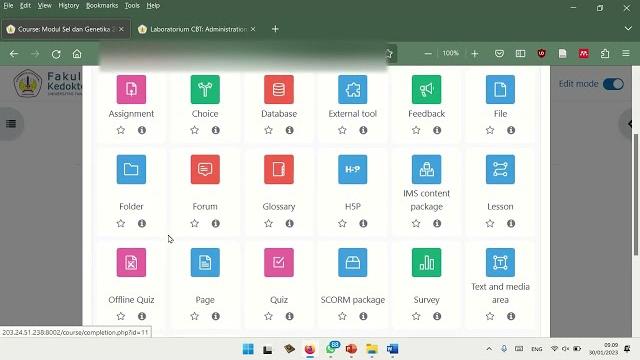The width and height of the screenshot is (640, 360).
Task: Select the File resource icon
Action: [x=500, y=89]
